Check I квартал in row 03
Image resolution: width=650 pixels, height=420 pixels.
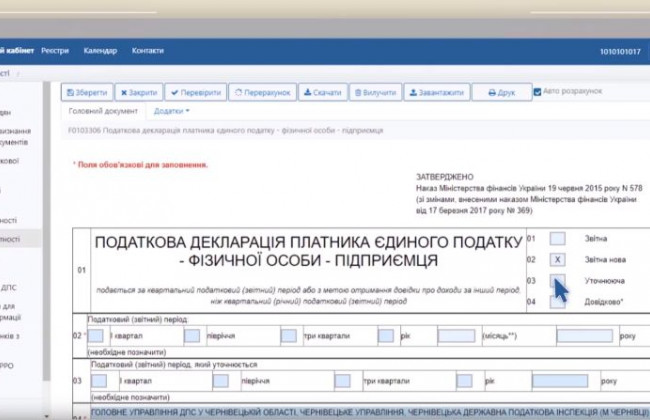click(99, 381)
